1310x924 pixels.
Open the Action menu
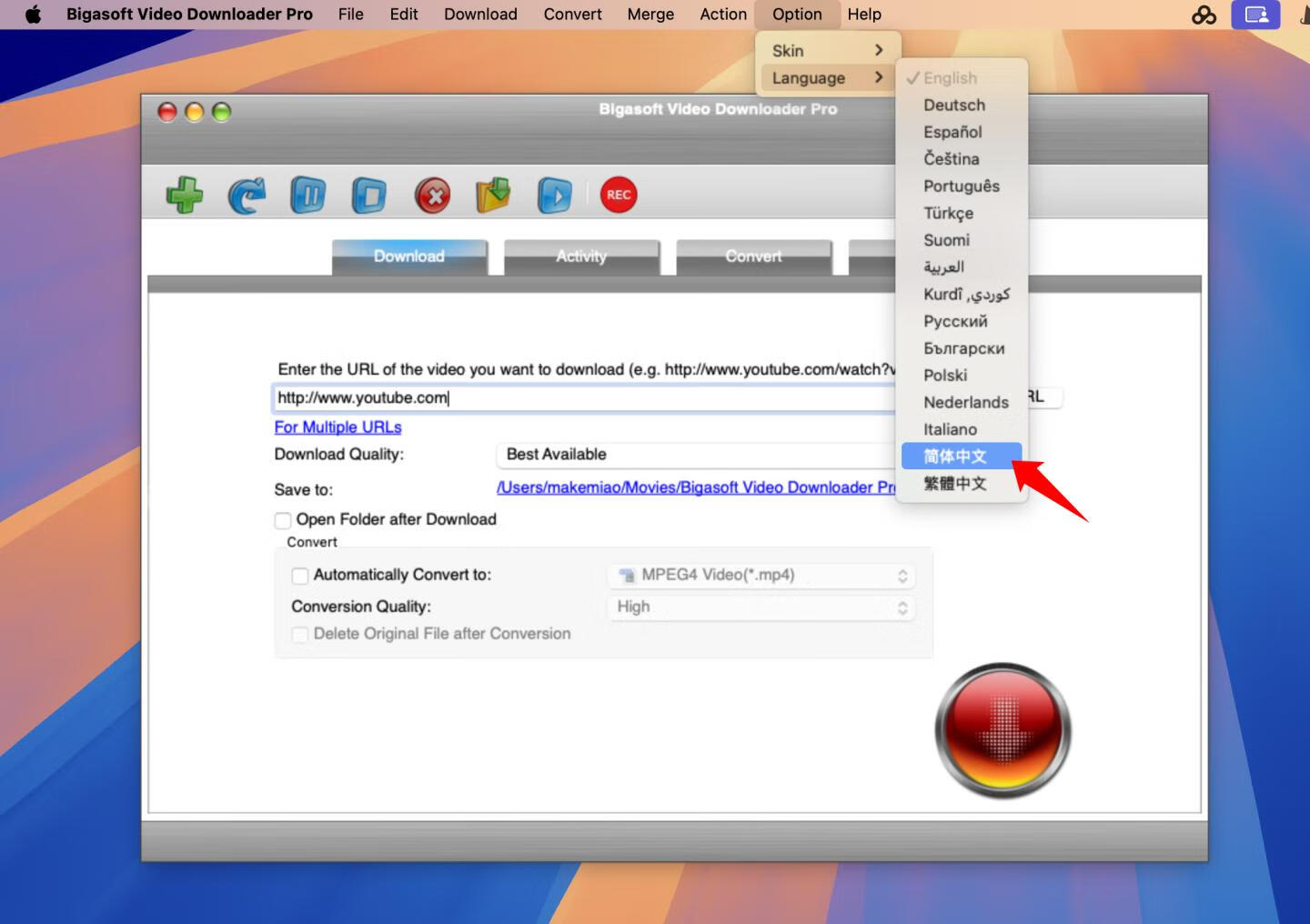pos(723,15)
